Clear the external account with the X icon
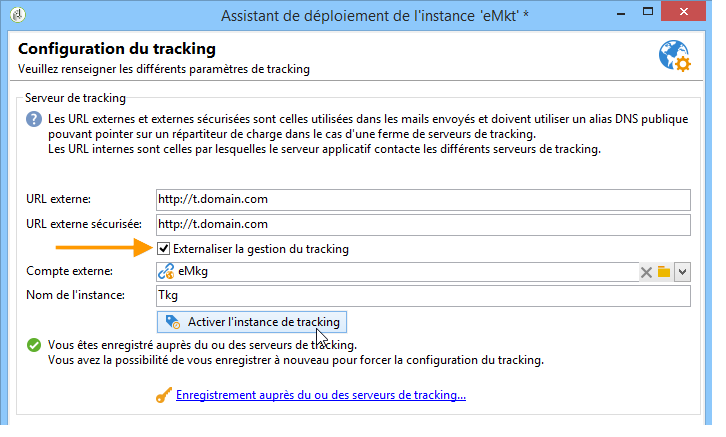The image size is (726, 437). tap(646, 272)
